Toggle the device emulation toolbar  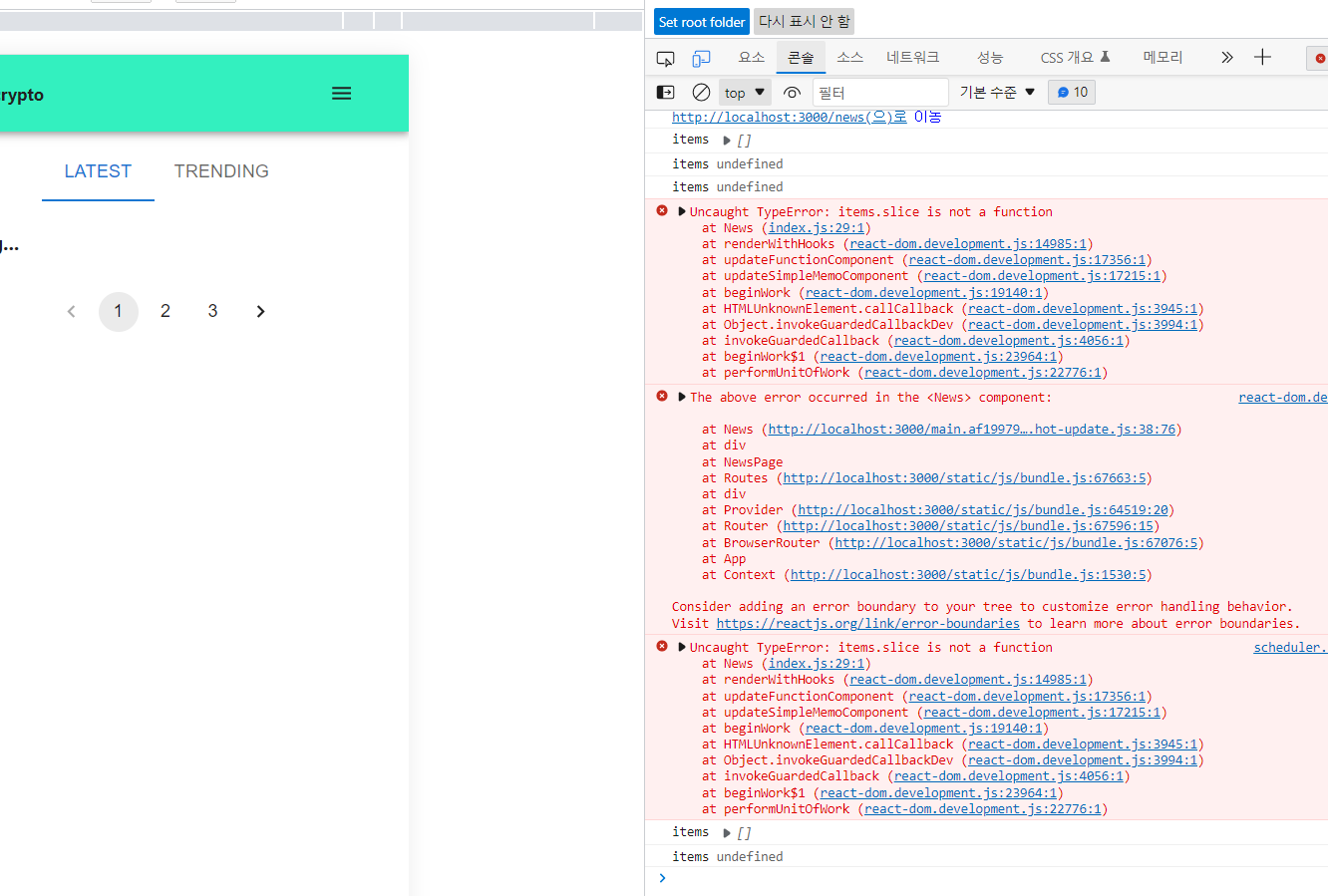[701, 58]
